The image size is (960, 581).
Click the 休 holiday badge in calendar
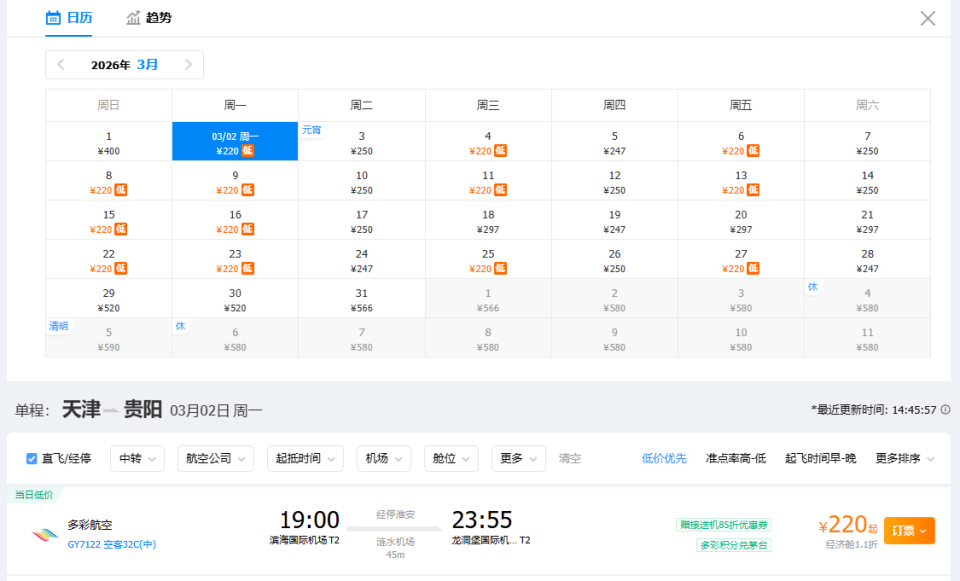click(813, 287)
